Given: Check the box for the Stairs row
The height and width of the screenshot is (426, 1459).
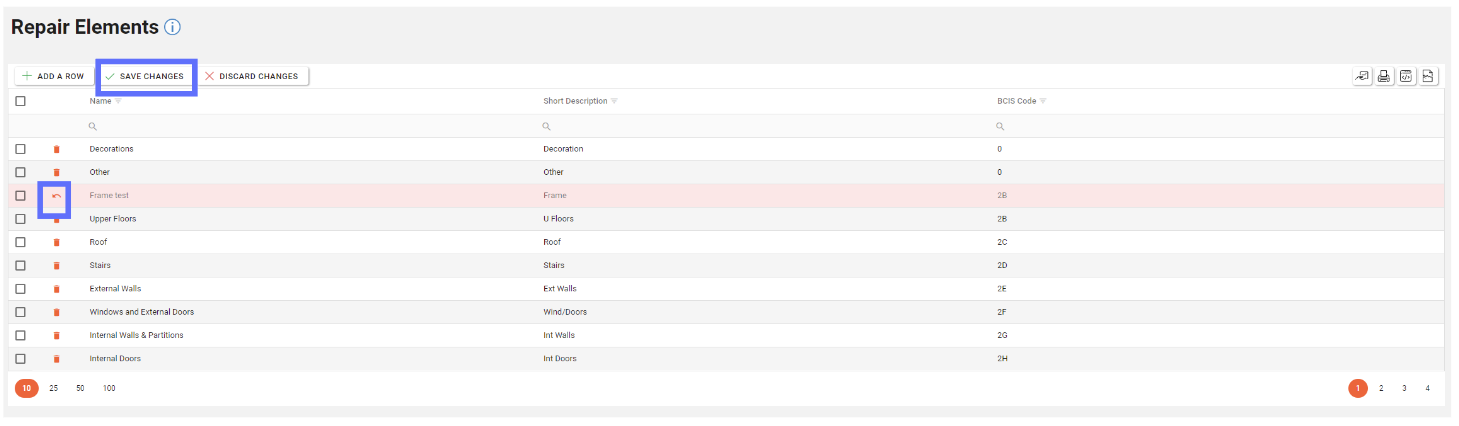Looking at the screenshot, I should (20, 265).
